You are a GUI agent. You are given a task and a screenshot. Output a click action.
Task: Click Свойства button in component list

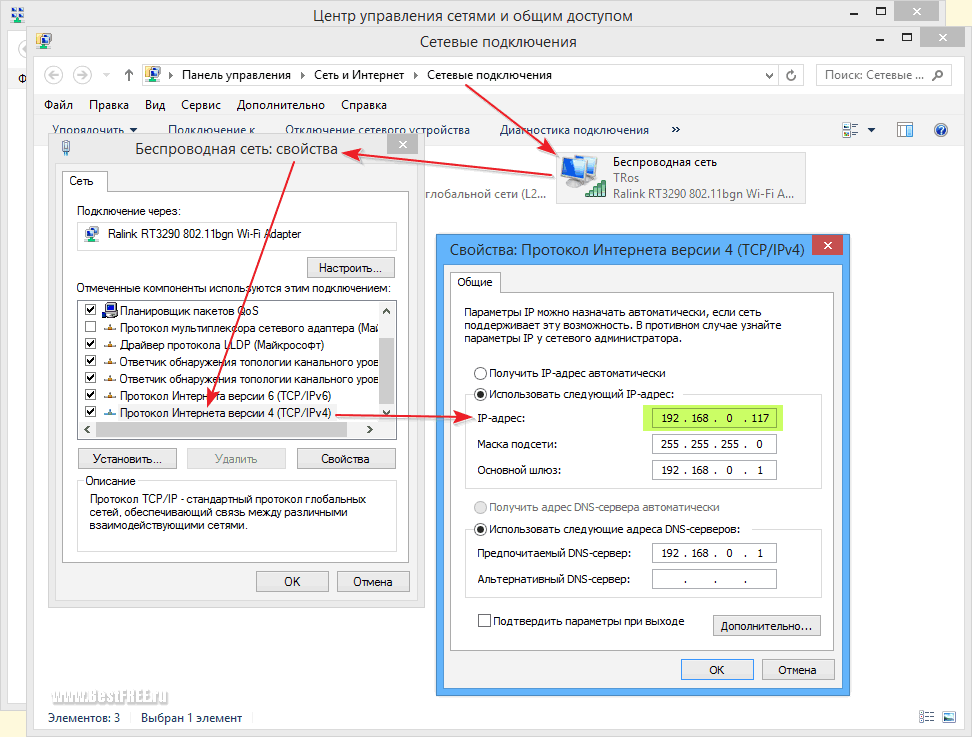(x=345, y=459)
